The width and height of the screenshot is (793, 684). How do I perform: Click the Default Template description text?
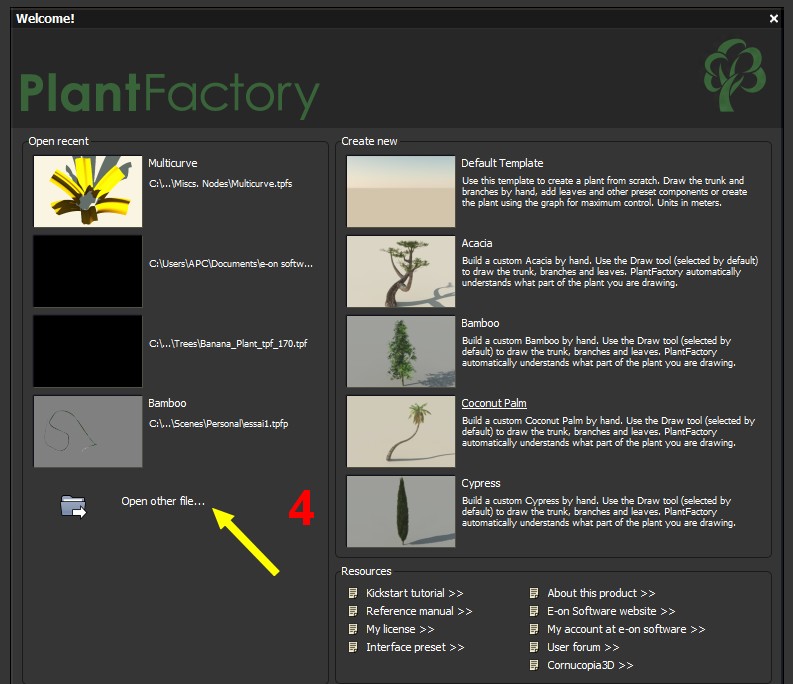[x=604, y=192]
